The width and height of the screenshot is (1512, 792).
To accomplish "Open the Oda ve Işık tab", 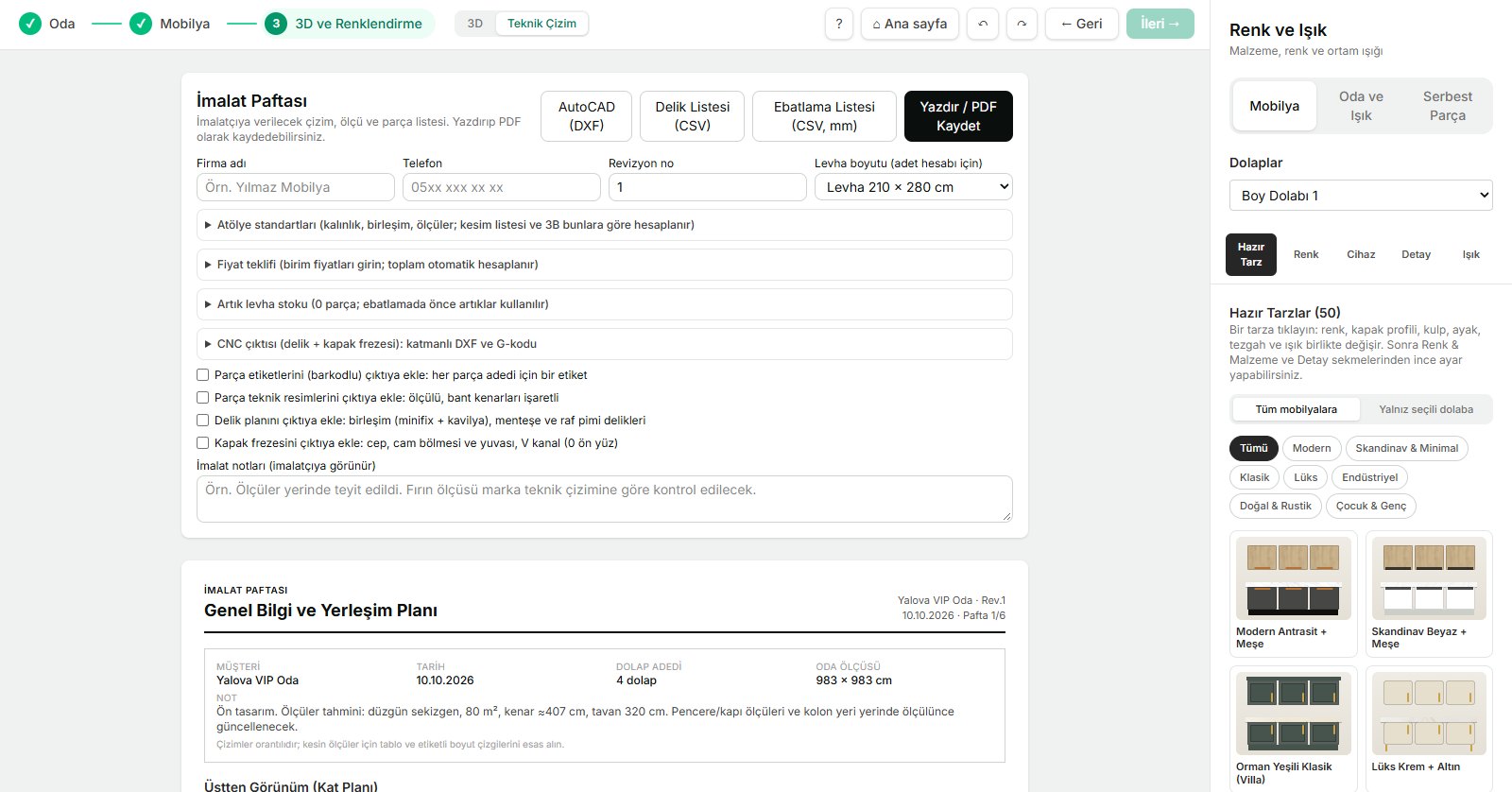I will pos(1361,106).
